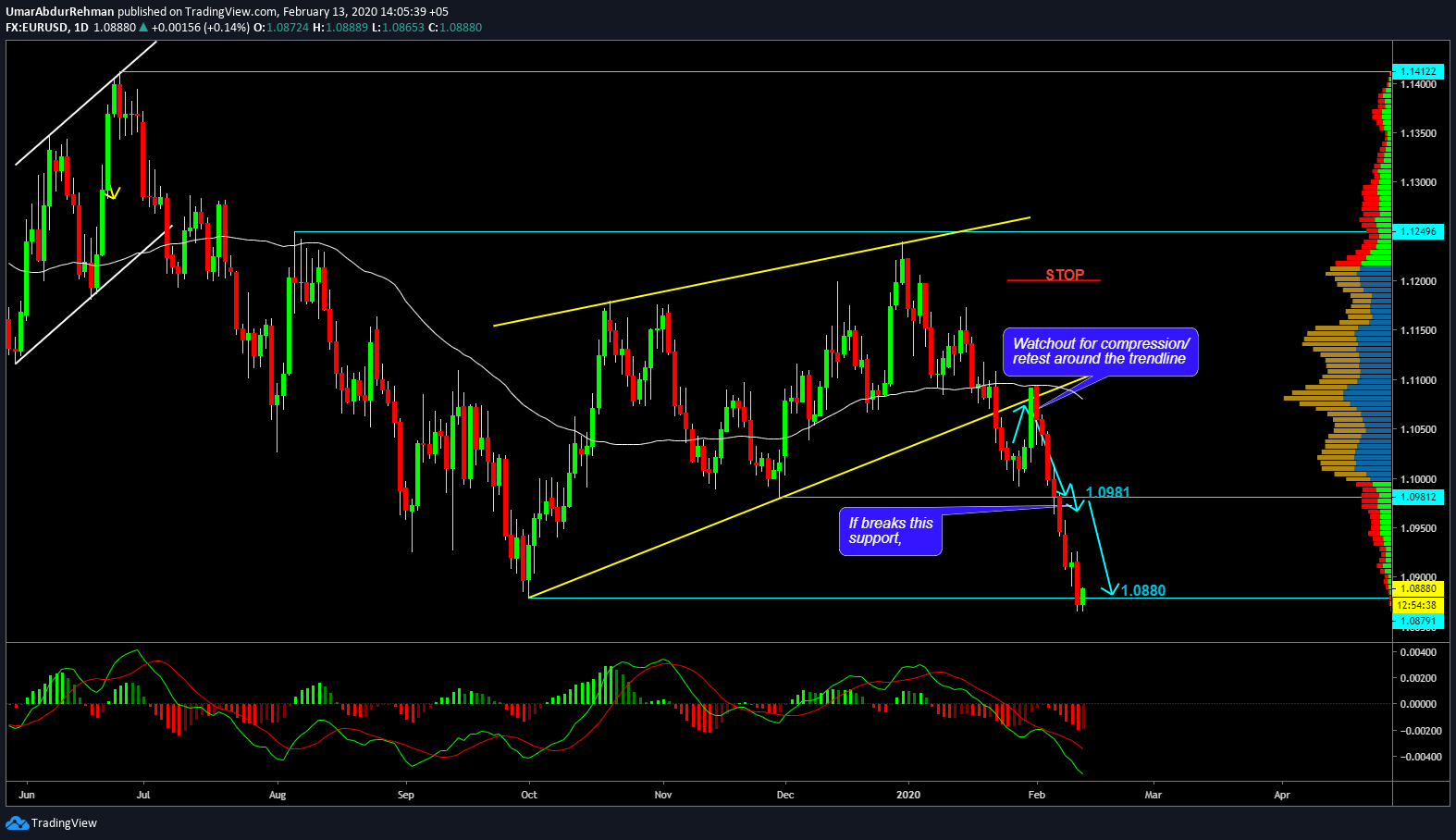The width and height of the screenshot is (1456, 840).
Task: Click the Jun label on time axis
Action: tap(27, 795)
